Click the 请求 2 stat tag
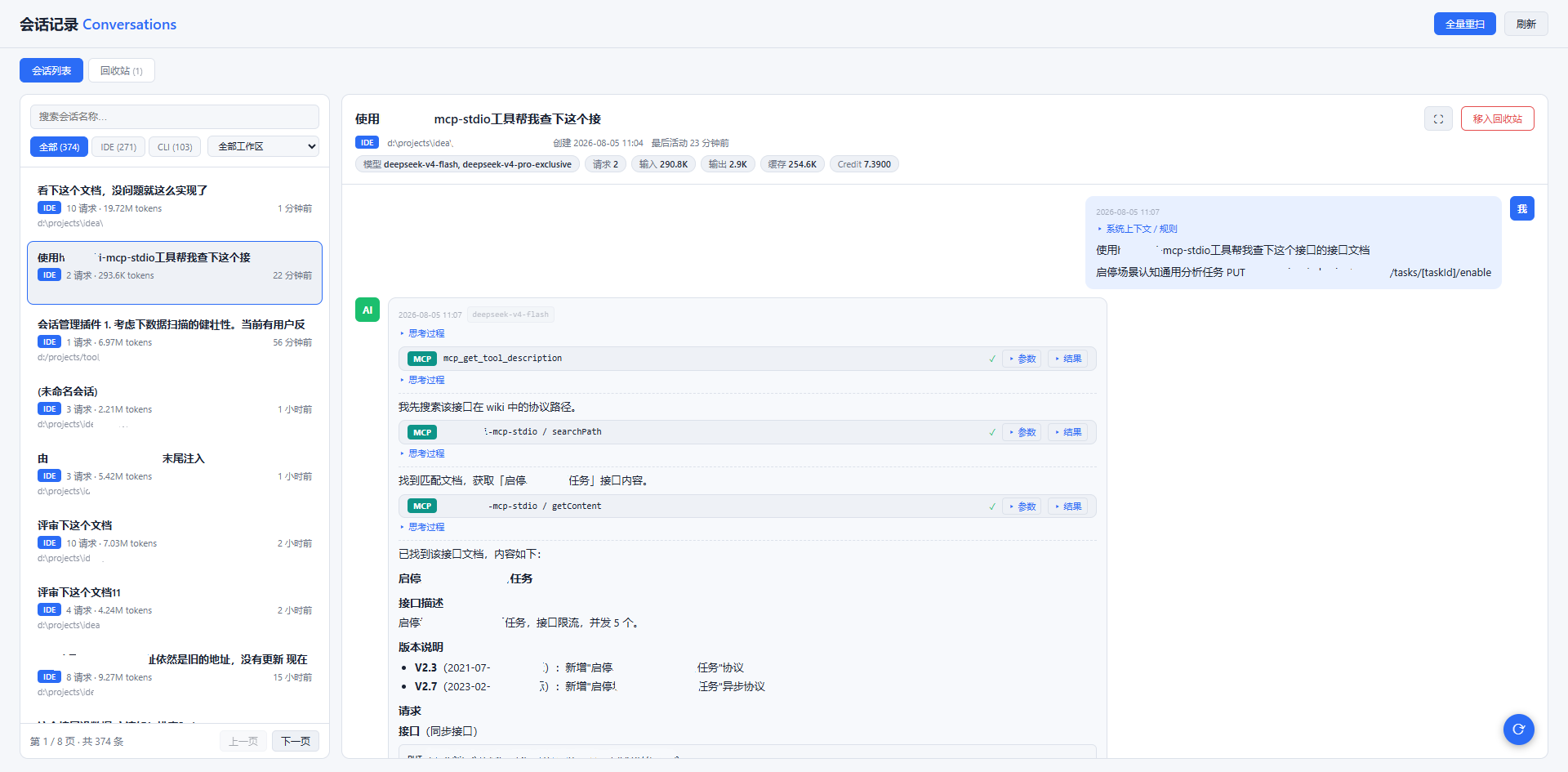1568x772 pixels. [x=606, y=164]
